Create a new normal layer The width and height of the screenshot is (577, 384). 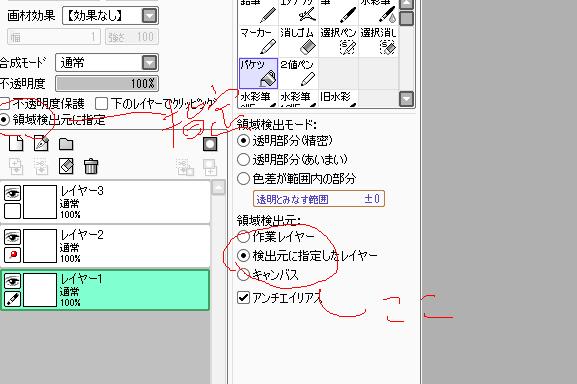pos(16,143)
